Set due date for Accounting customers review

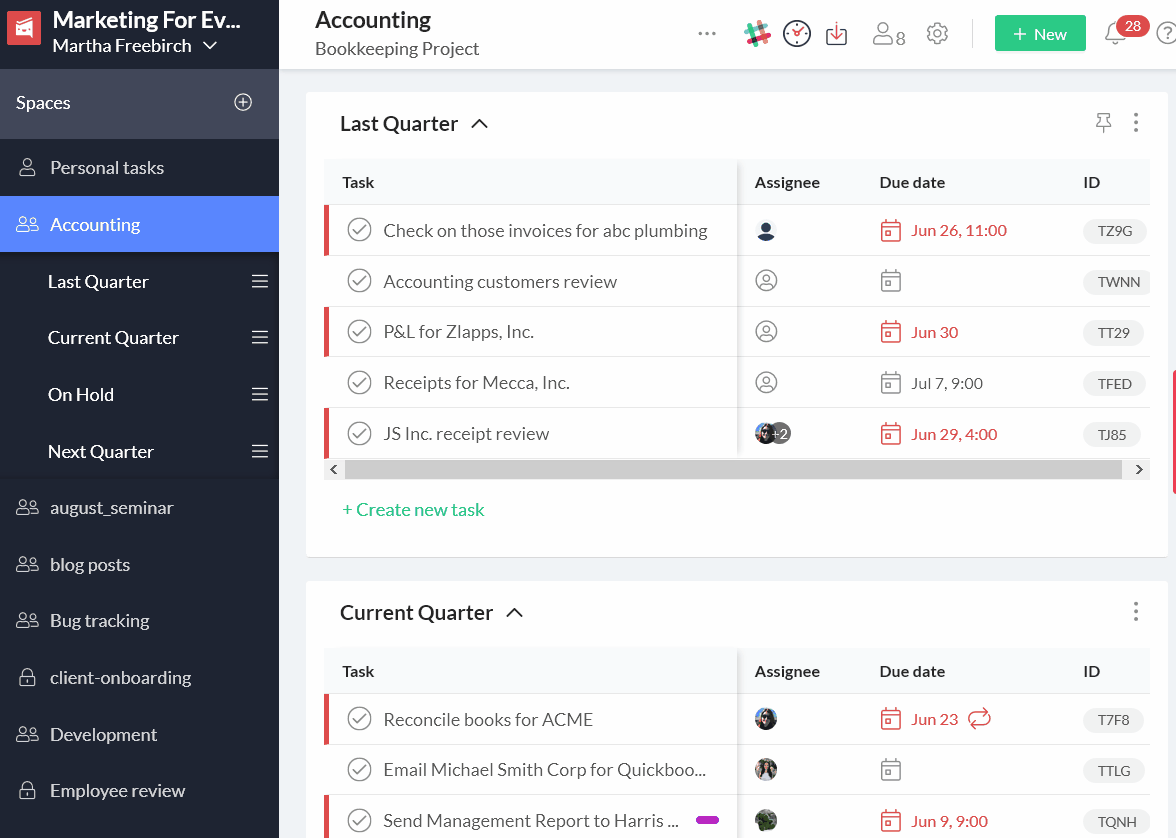(x=890, y=281)
